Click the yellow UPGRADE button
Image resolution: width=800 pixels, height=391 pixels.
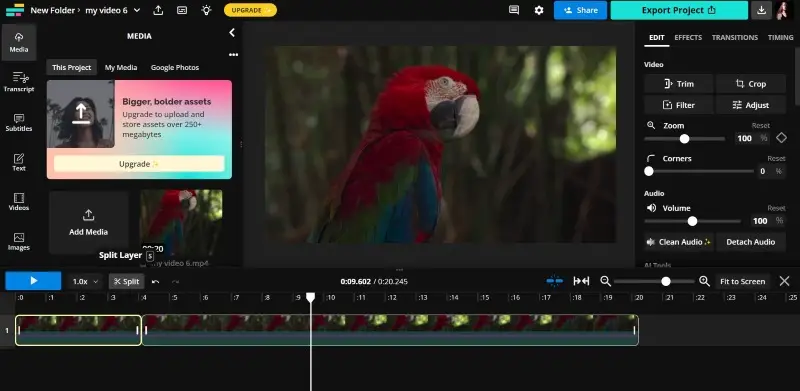click(251, 10)
